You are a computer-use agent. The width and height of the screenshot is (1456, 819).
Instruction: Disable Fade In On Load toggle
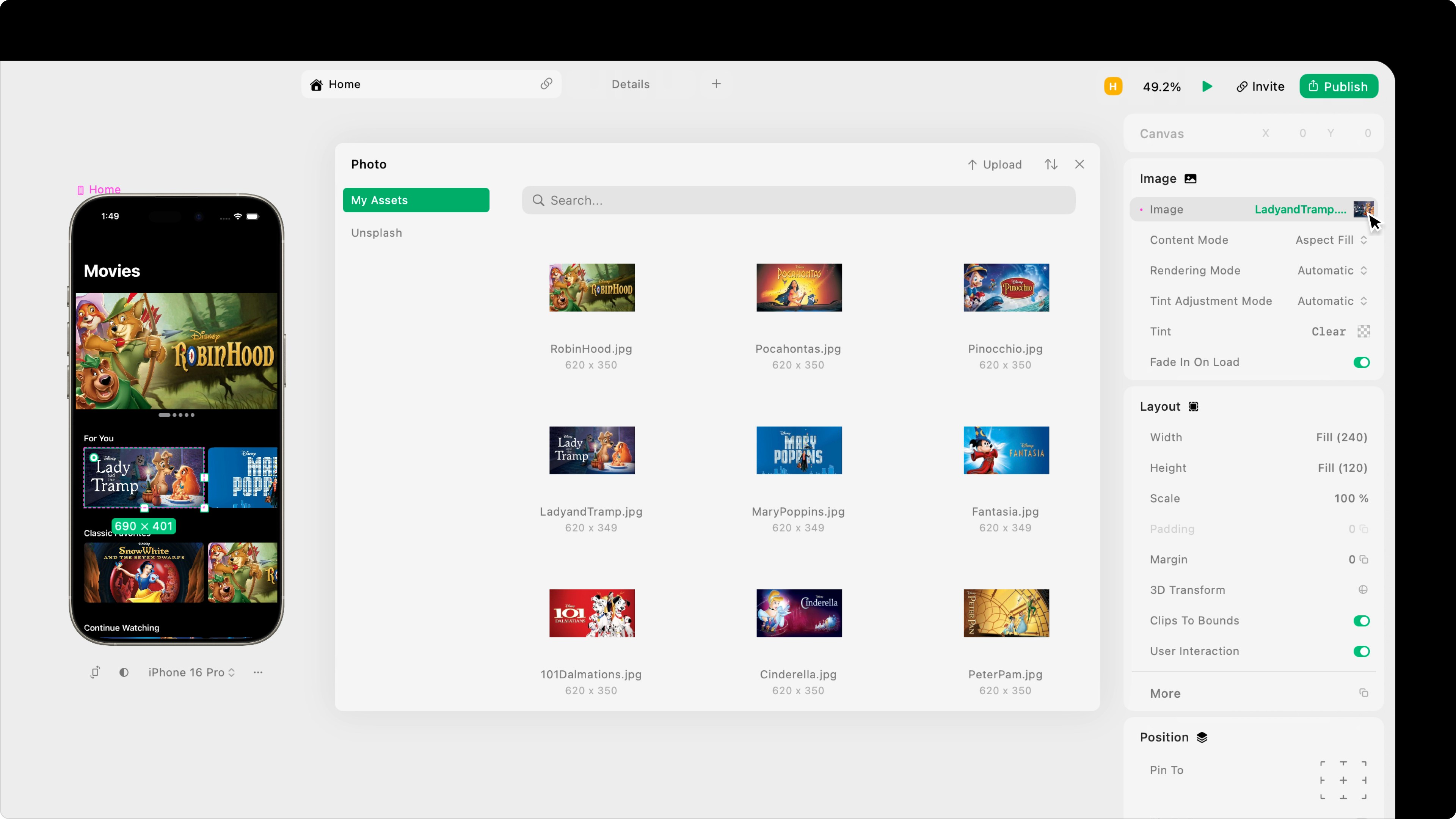click(x=1361, y=362)
